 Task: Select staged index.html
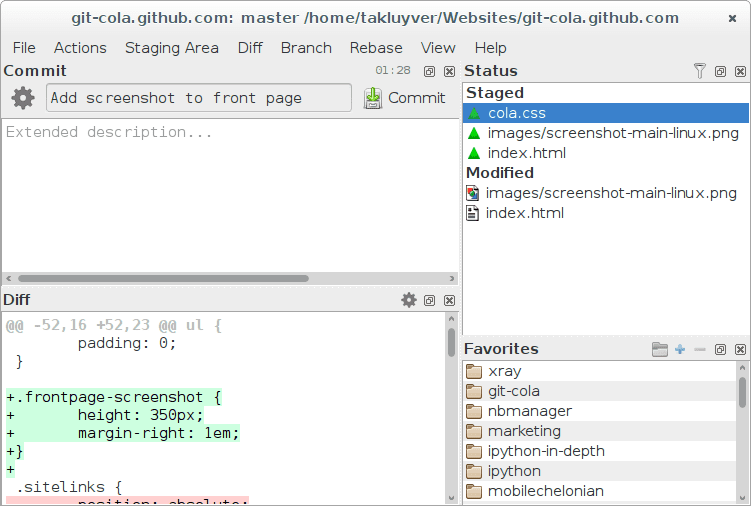coord(605,153)
